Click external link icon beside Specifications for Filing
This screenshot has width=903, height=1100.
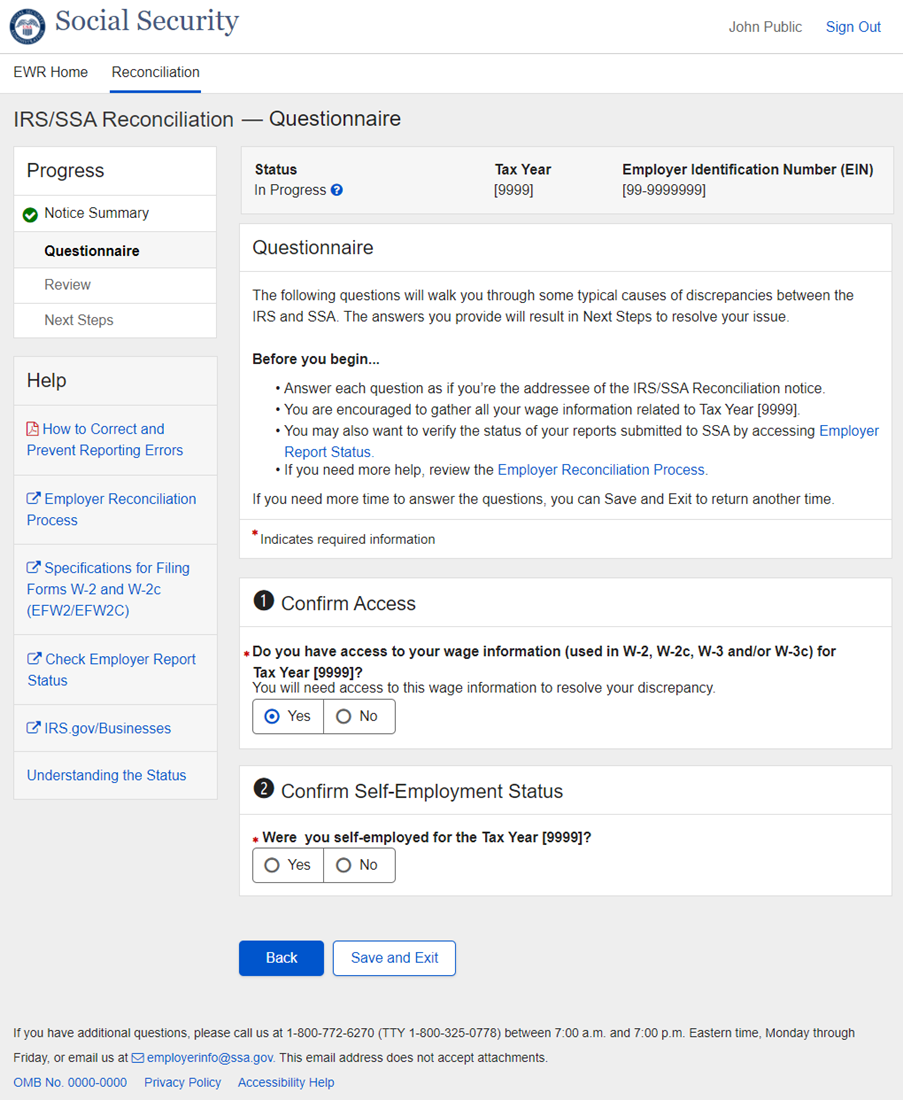click(x=34, y=568)
